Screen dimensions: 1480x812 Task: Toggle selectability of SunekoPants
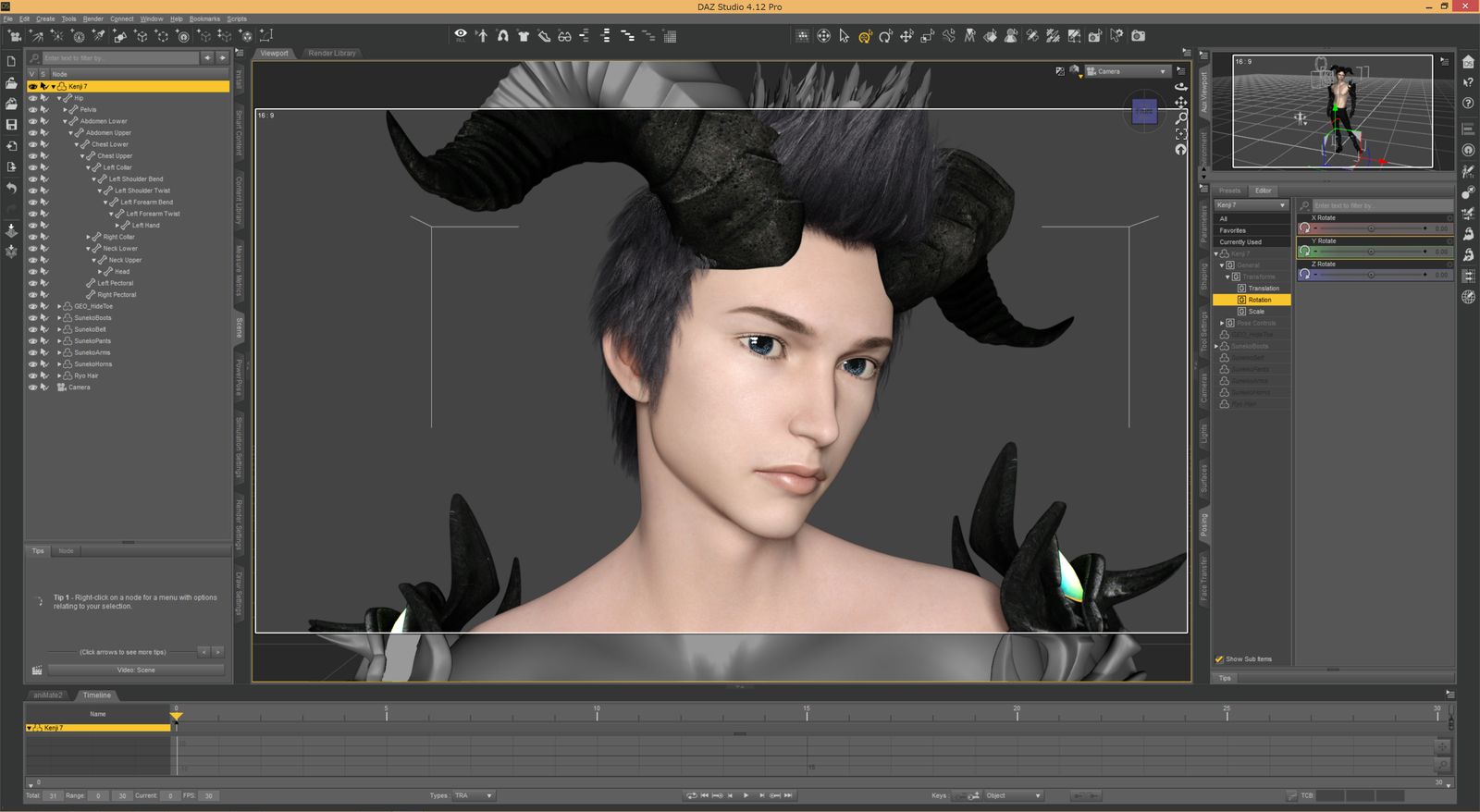[x=44, y=340]
